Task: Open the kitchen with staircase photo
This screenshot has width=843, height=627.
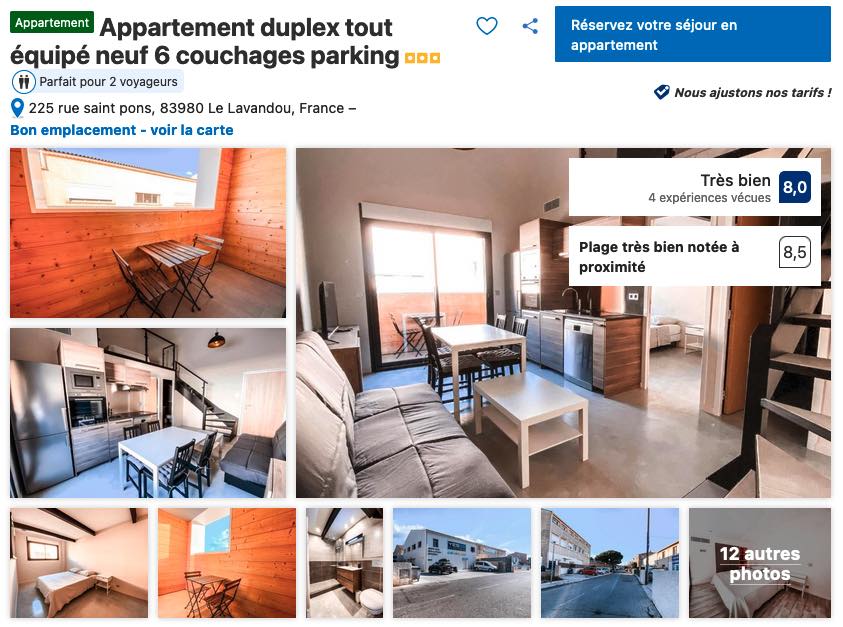Action: (x=148, y=413)
